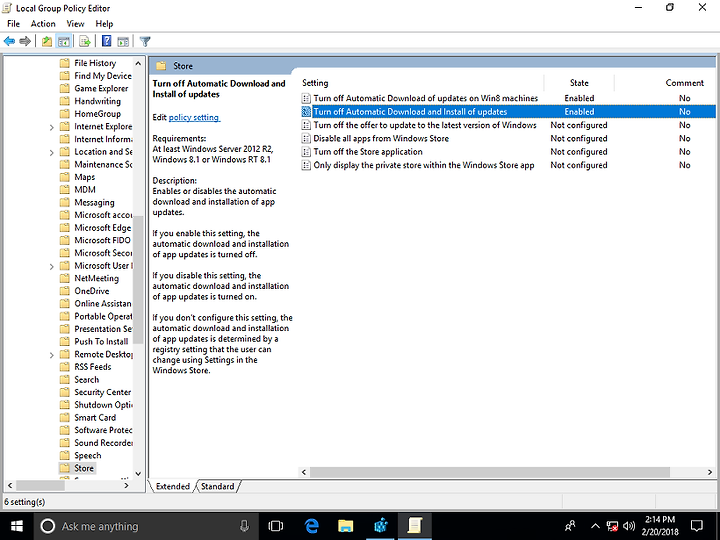Select the Store folder in the tree
This screenshot has height=540, width=720.
[84, 468]
